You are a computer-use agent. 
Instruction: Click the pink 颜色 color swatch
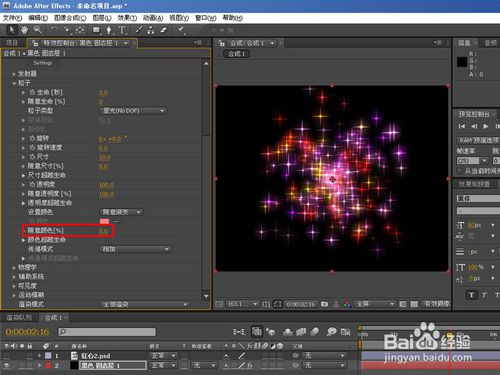(x=105, y=221)
